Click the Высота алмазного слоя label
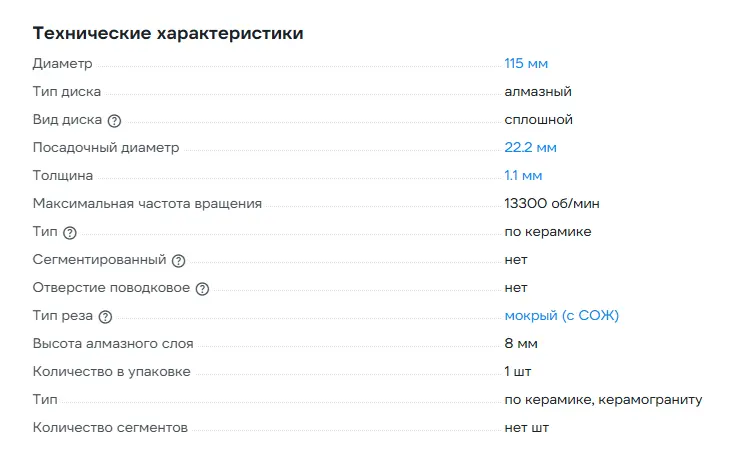The width and height of the screenshot is (733, 471). point(113,344)
